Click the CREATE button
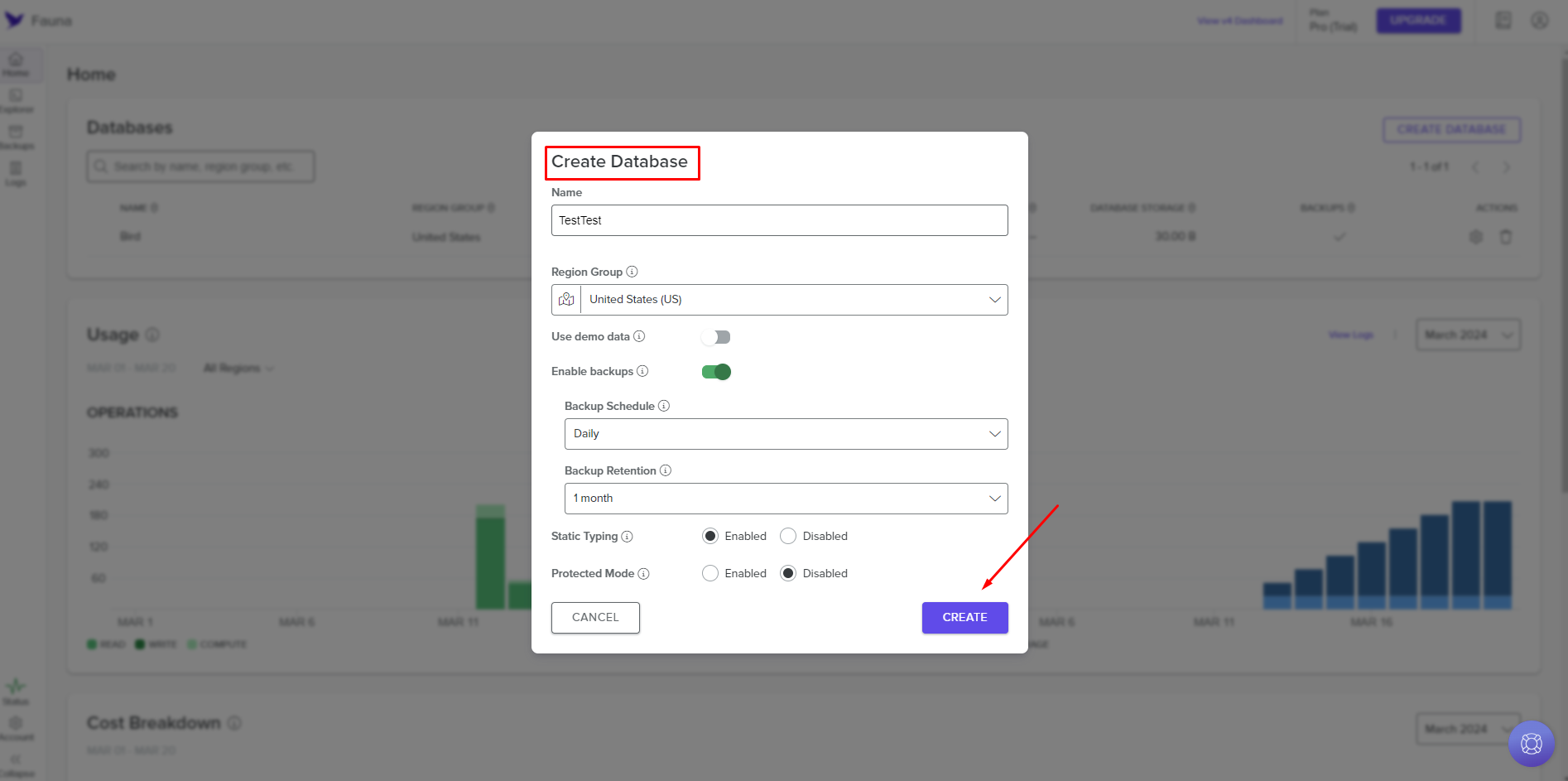 pos(964,617)
